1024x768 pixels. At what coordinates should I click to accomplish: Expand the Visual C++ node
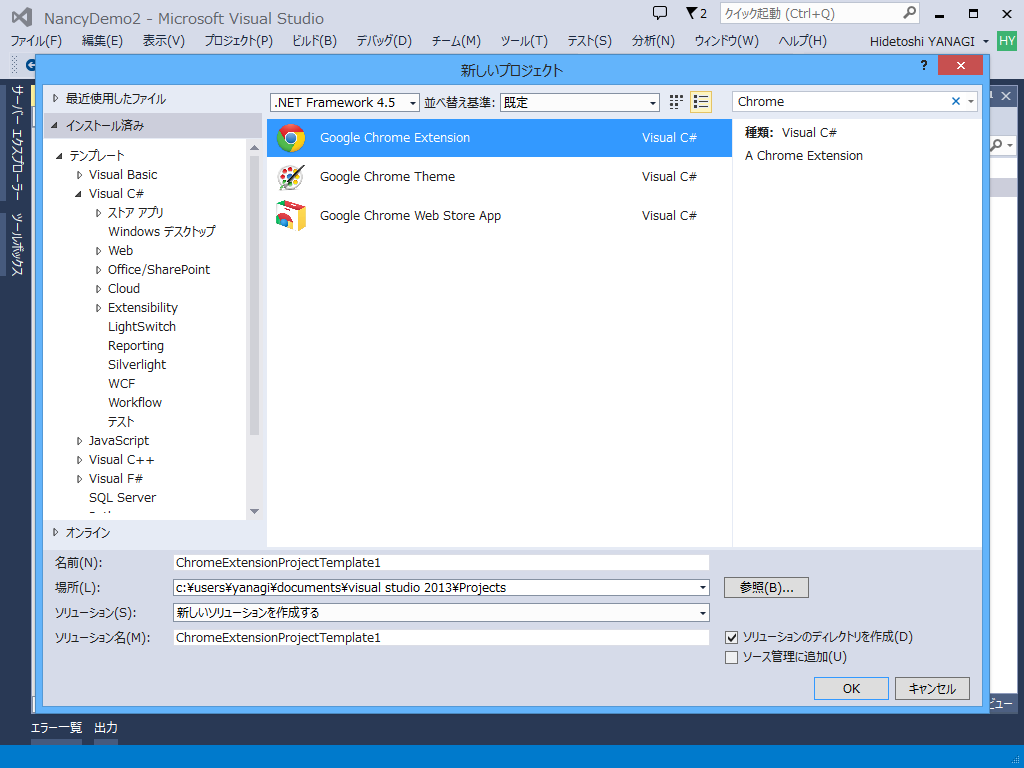click(80, 460)
